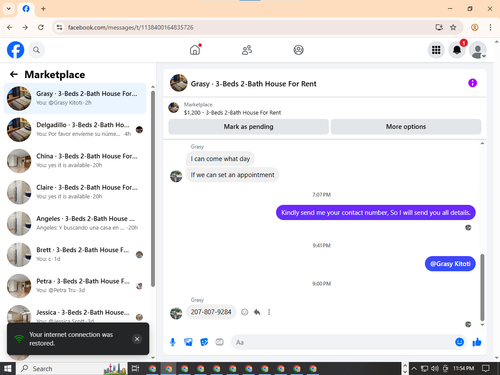Click More options button
The height and width of the screenshot is (375, 500).
coord(406,127)
